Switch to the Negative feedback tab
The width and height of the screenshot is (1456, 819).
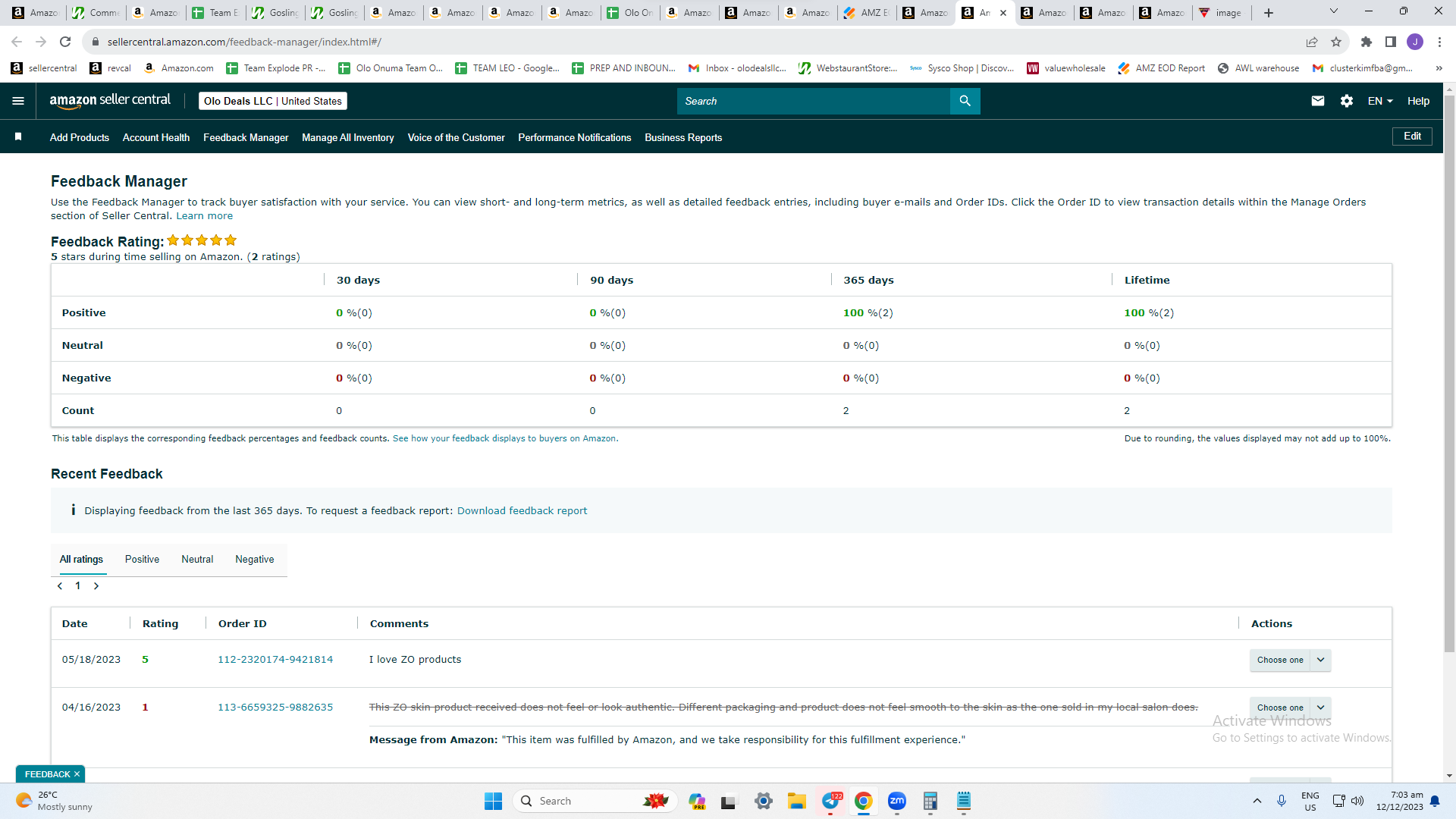coord(255,560)
